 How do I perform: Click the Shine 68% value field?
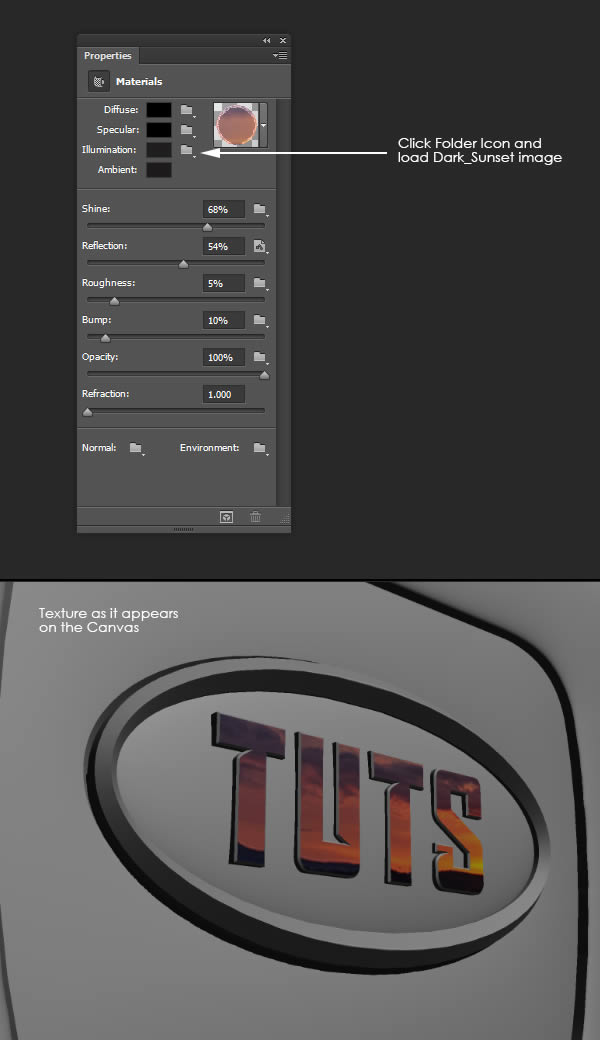click(223, 210)
